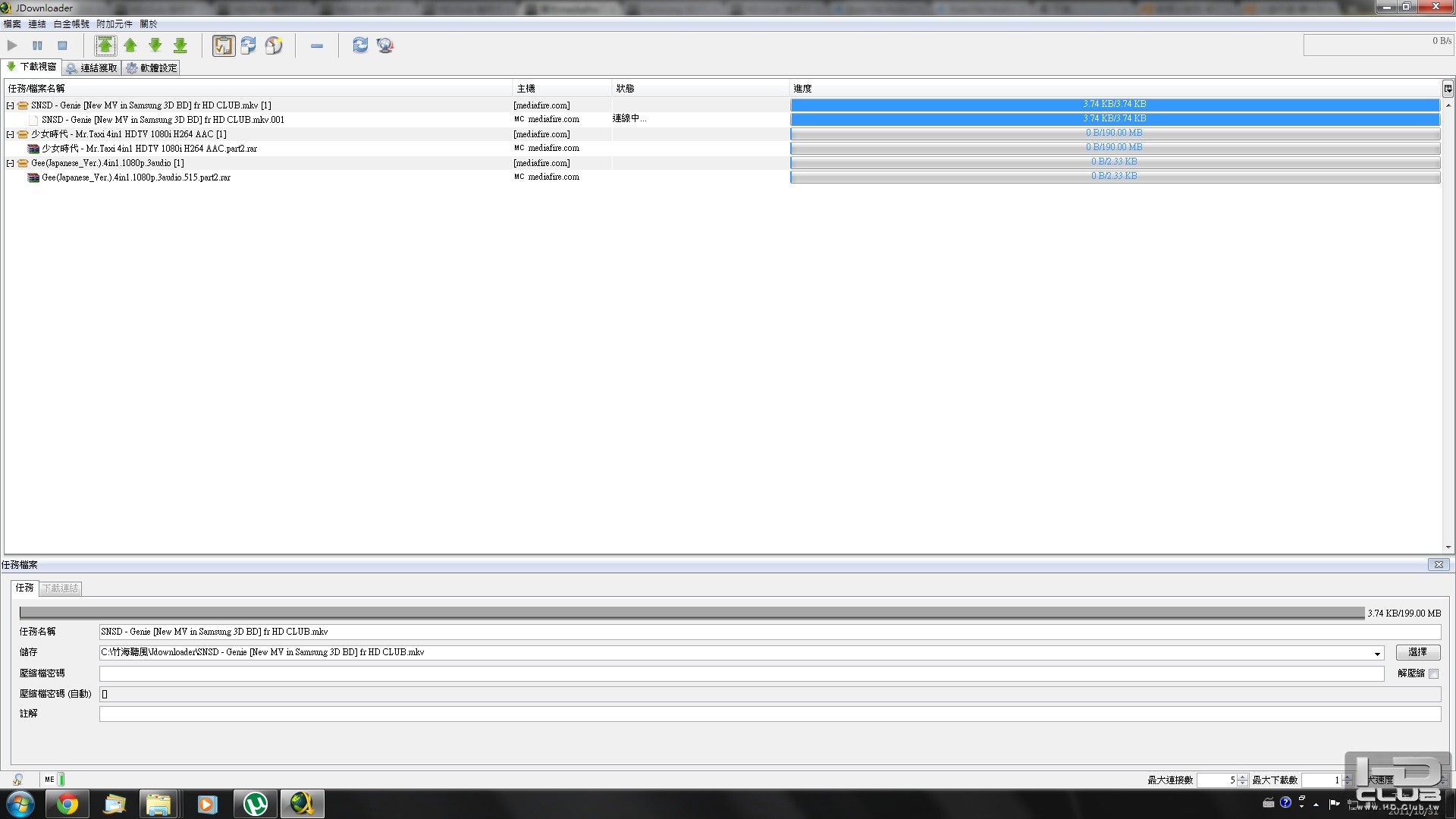
Task: Sort by 進度 column header
Action: coord(1115,89)
